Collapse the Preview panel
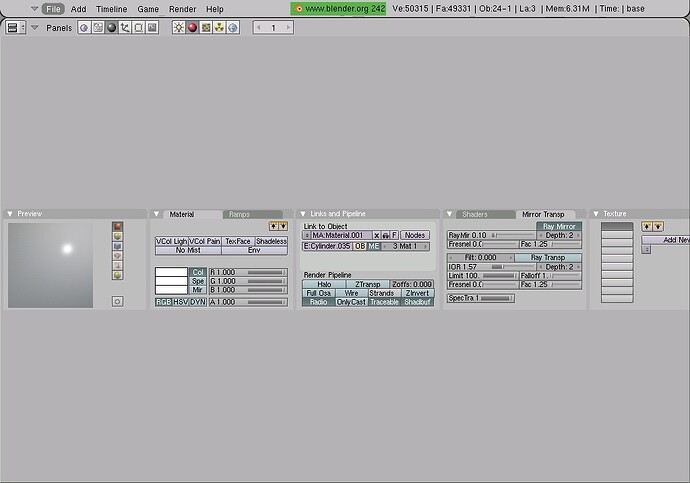The height and width of the screenshot is (483, 690). (x=10, y=214)
